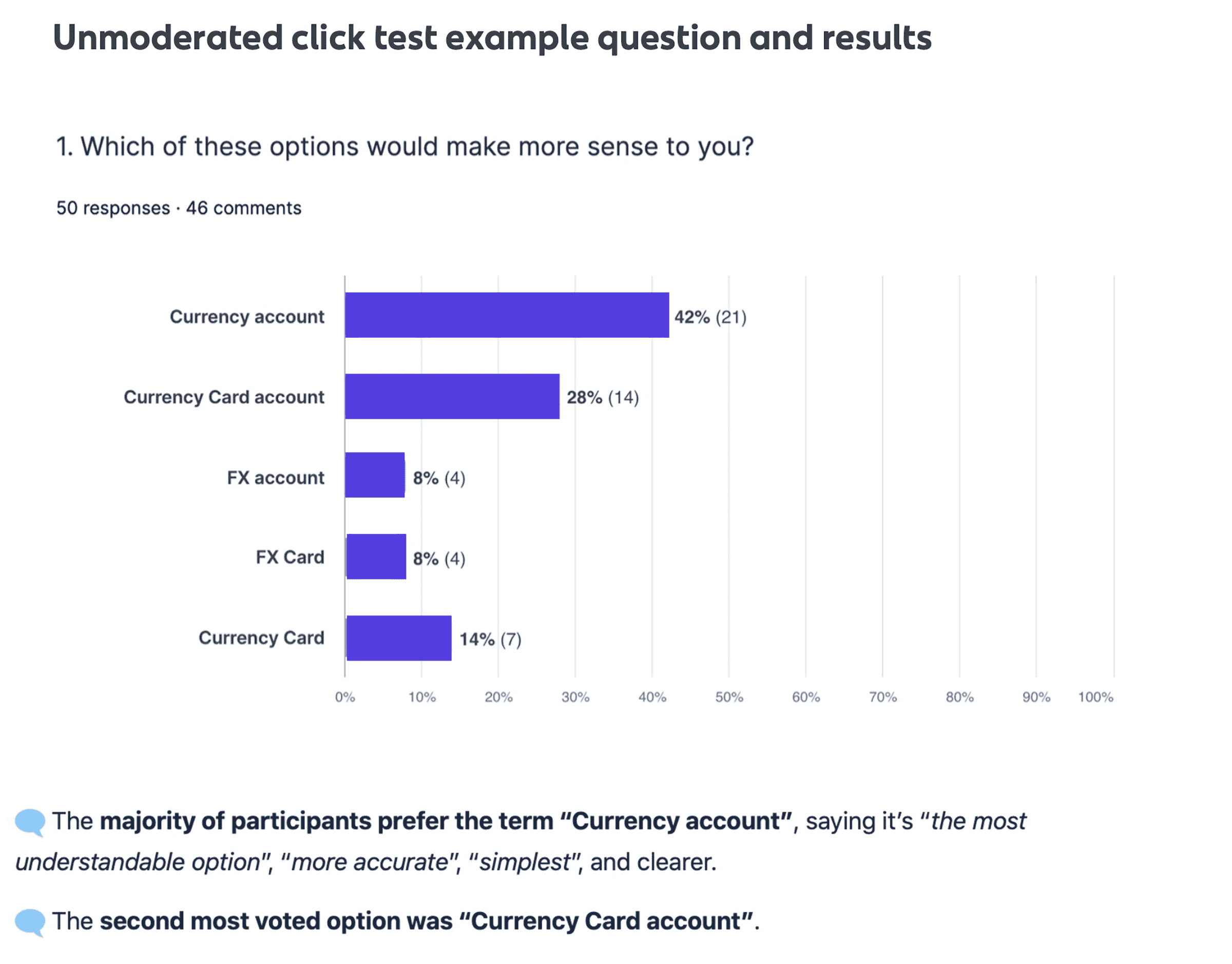Screen dimensions: 1232x964
Task: Click the 14% (7) value label
Action: pos(490,640)
